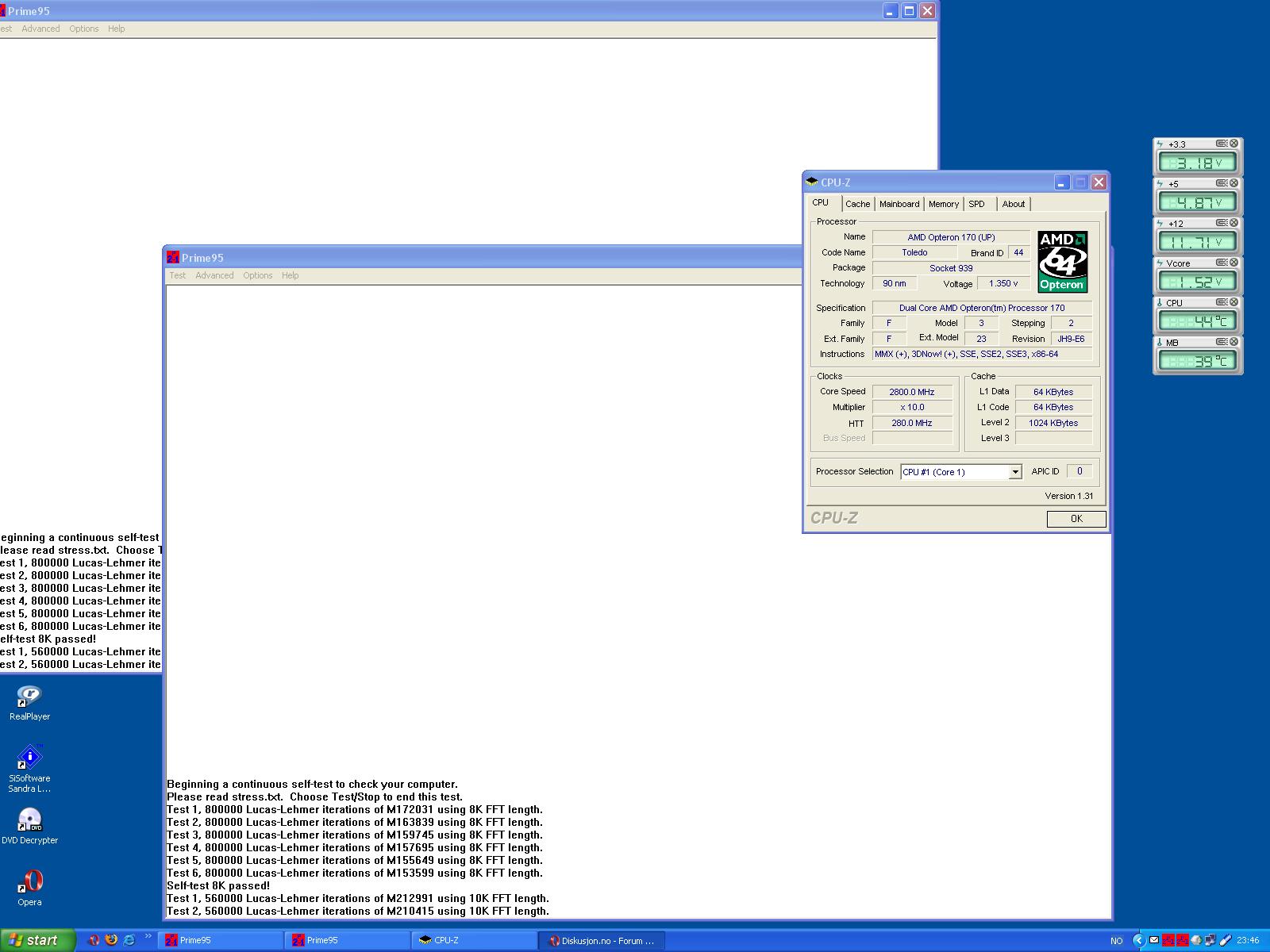Image resolution: width=1270 pixels, height=952 pixels.
Task: Maximize the back Prime95 window
Action: point(909,10)
